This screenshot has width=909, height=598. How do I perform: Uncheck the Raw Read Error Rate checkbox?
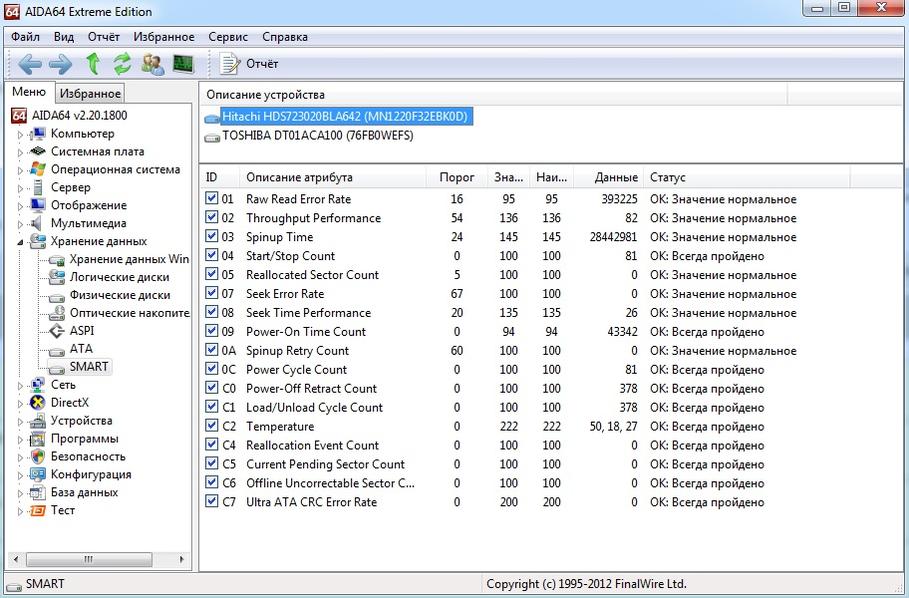tap(212, 199)
